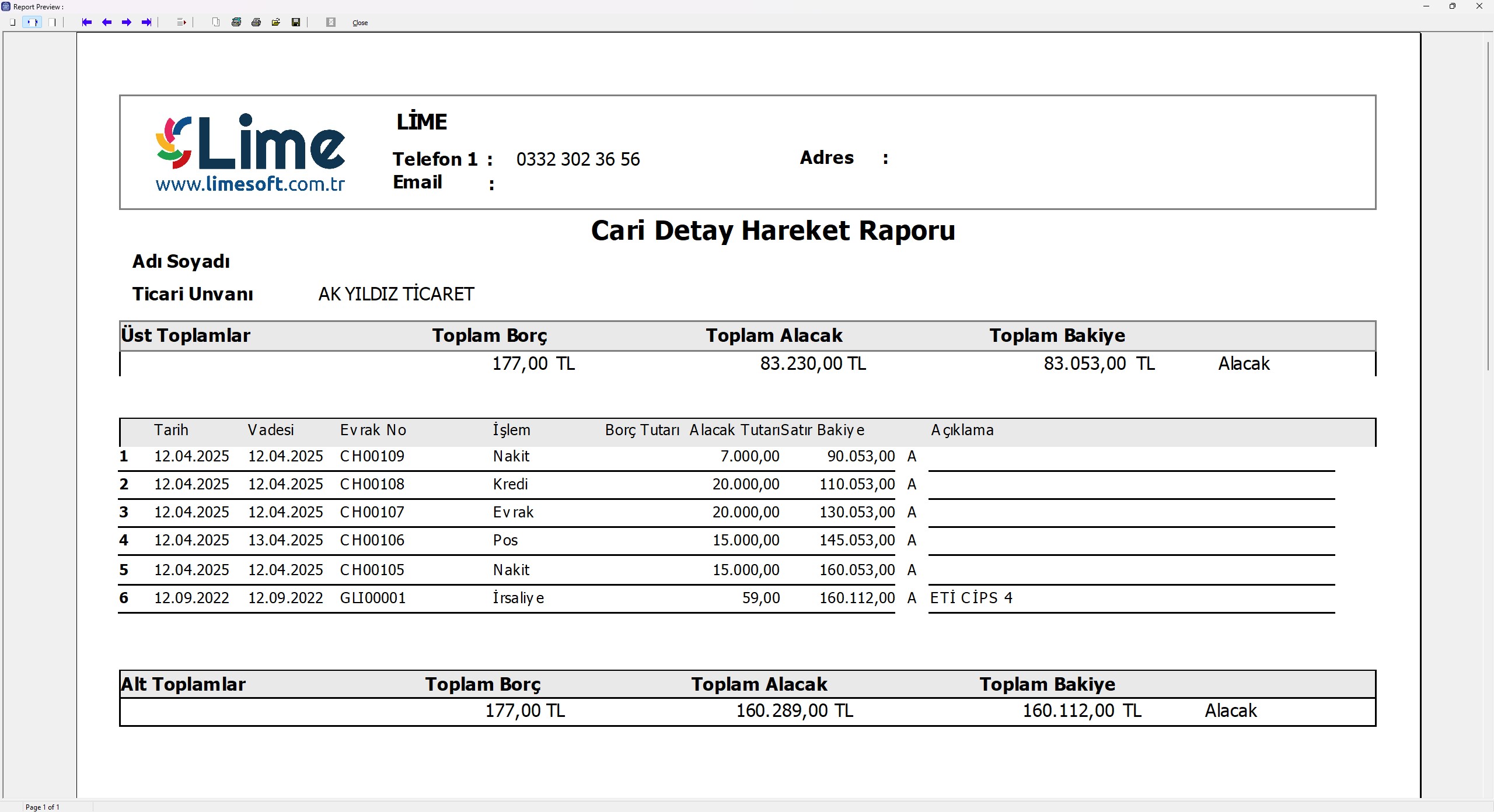
Task: Click the Report Preview app icon
Action: point(6,6)
